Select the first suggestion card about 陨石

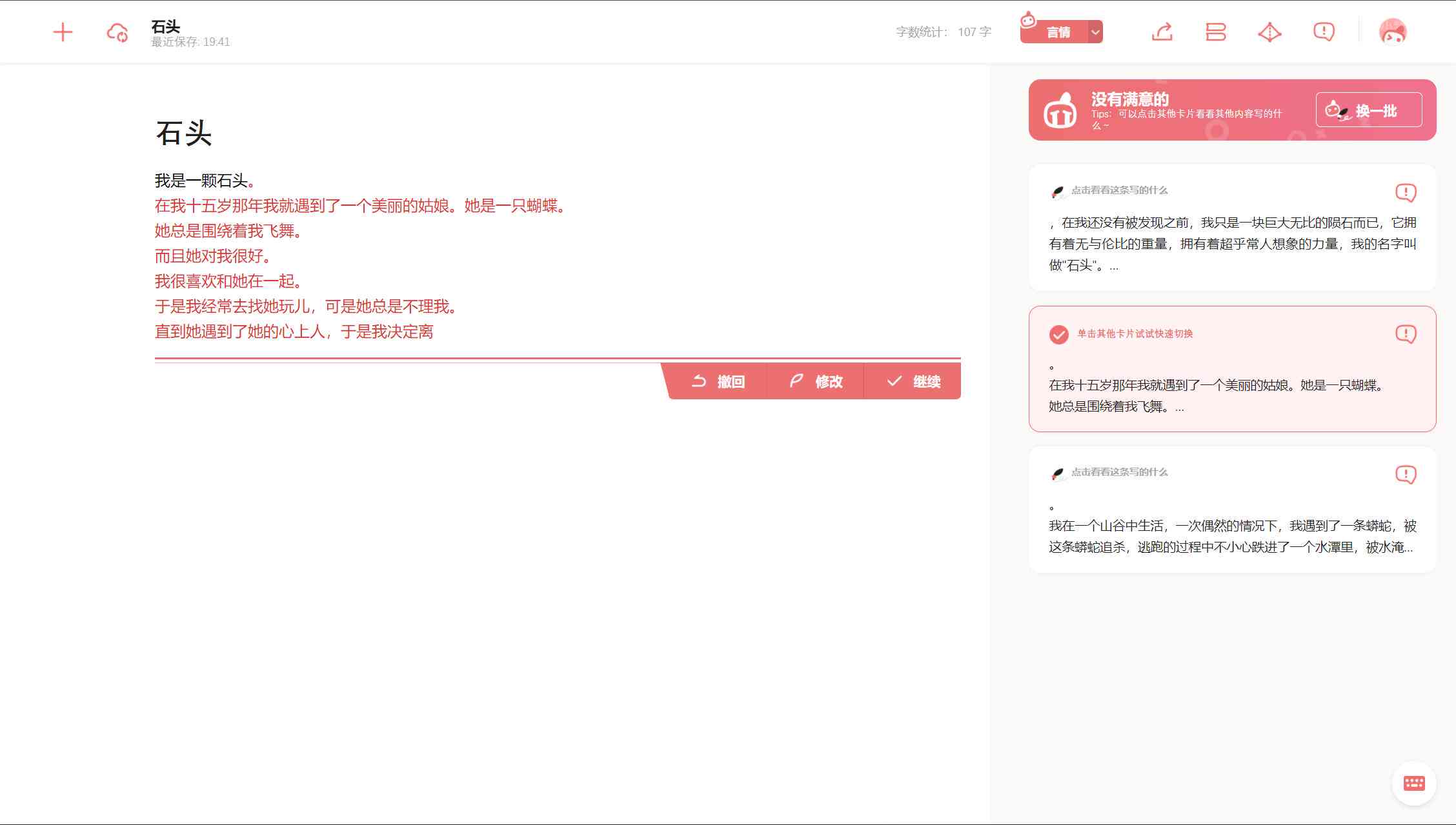tap(1232, 228)
